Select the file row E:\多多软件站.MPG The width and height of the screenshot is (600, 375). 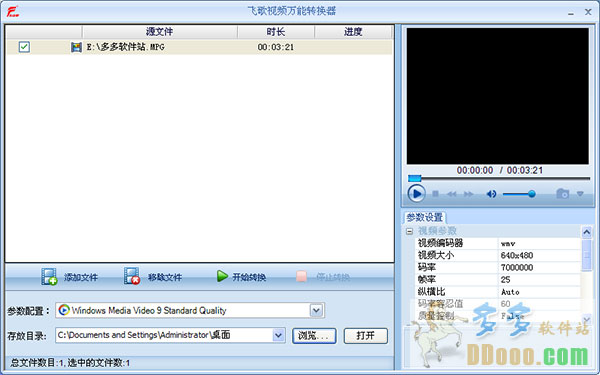pyautogui.click(x=199, y=47)
